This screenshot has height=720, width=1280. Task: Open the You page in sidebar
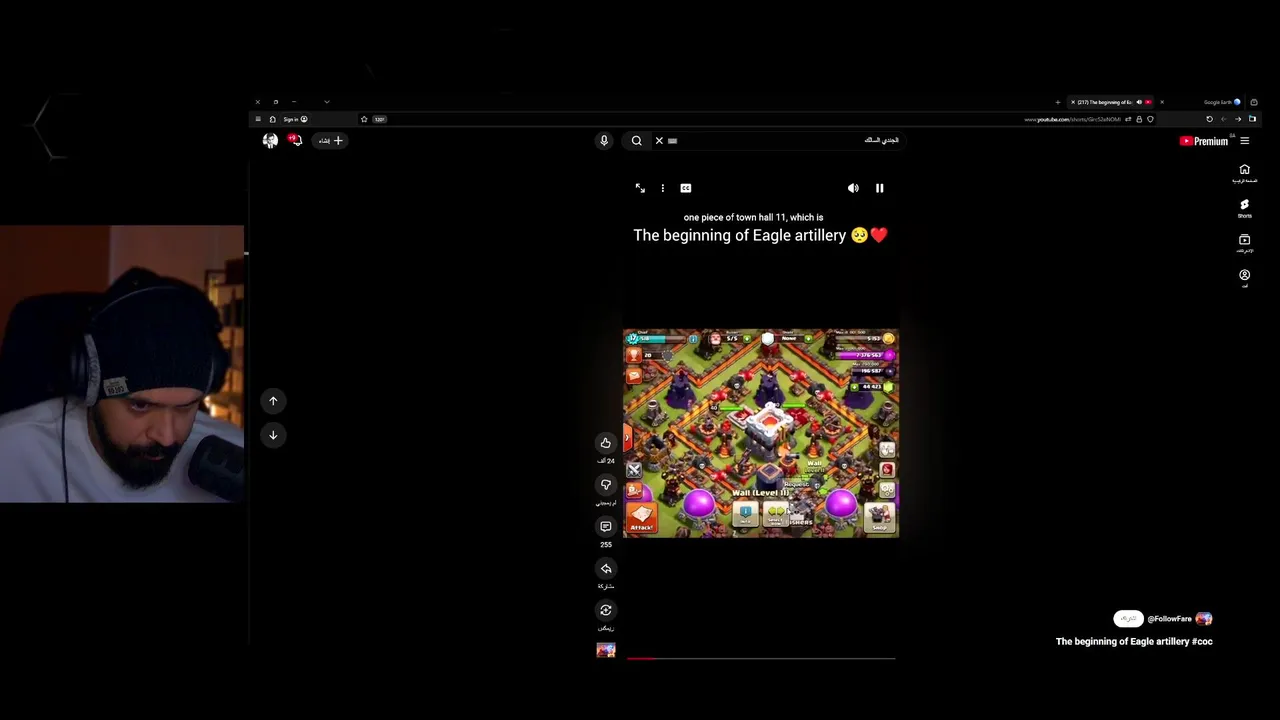click(1244, 278)
